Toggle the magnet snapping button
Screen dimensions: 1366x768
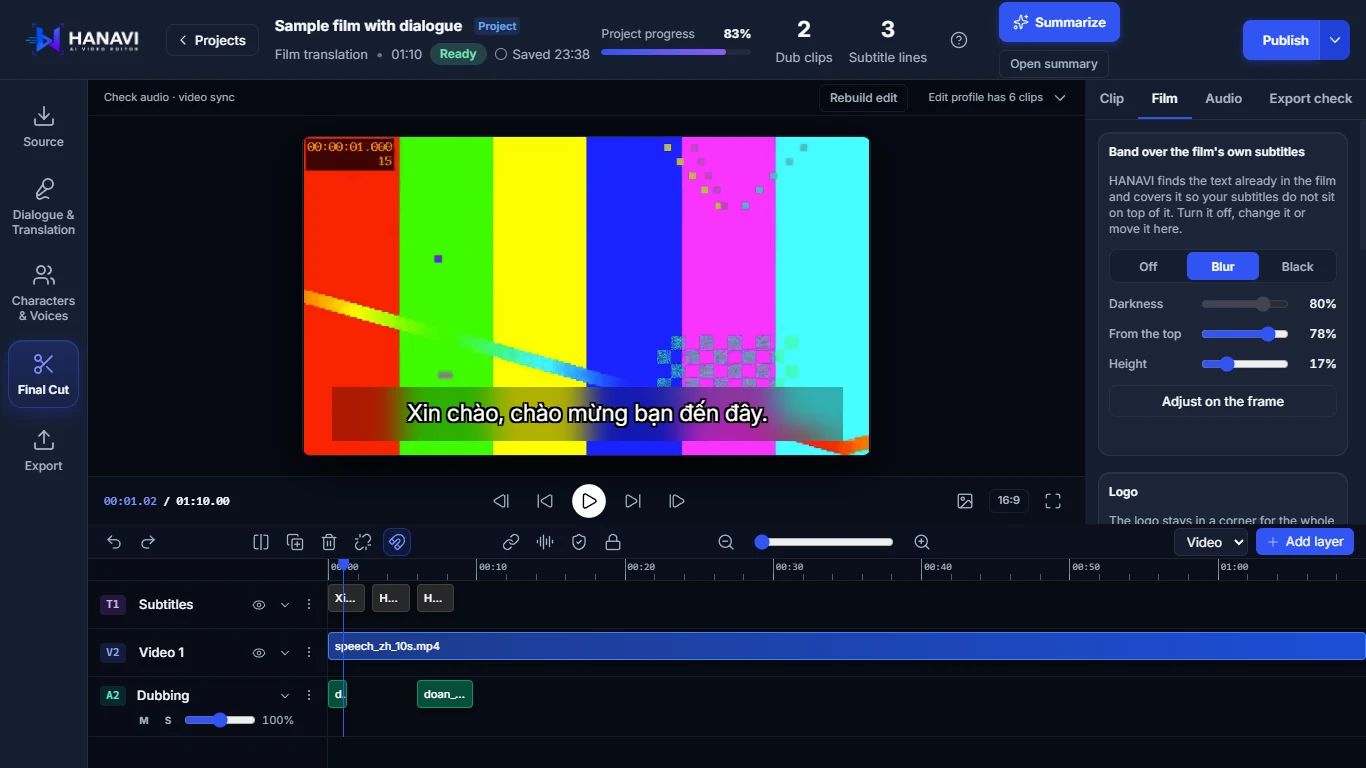[397, 542]
